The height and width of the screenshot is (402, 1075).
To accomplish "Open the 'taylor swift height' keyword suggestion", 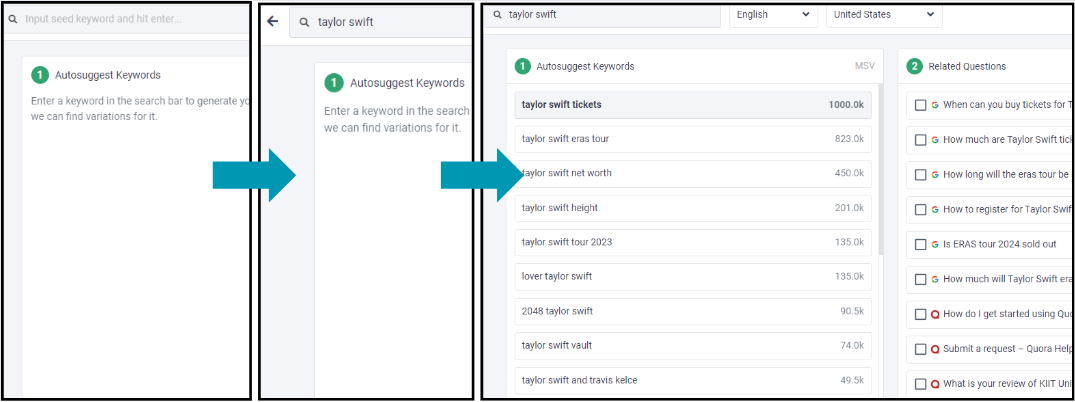I will (693, 208).
